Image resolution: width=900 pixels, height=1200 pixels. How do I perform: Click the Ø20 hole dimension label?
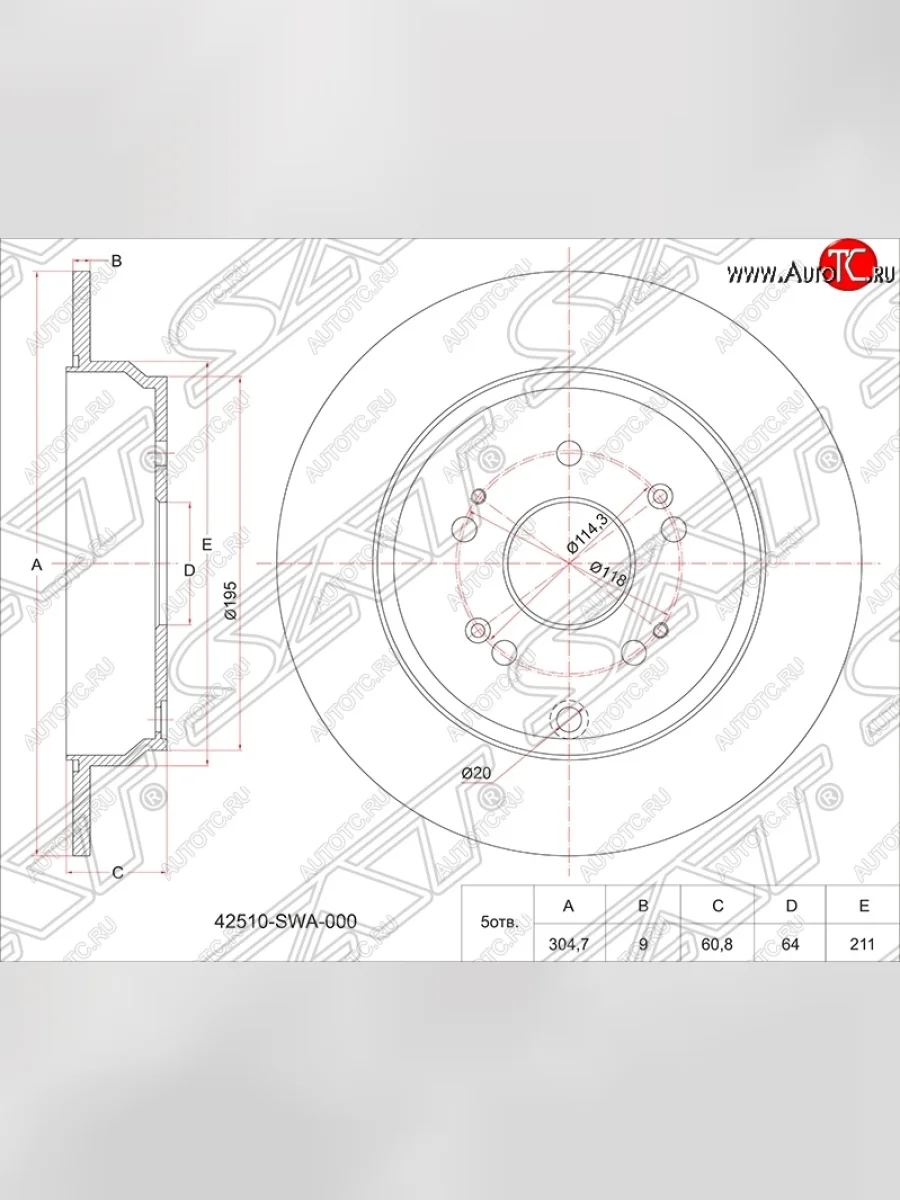(x=475, y=773)
